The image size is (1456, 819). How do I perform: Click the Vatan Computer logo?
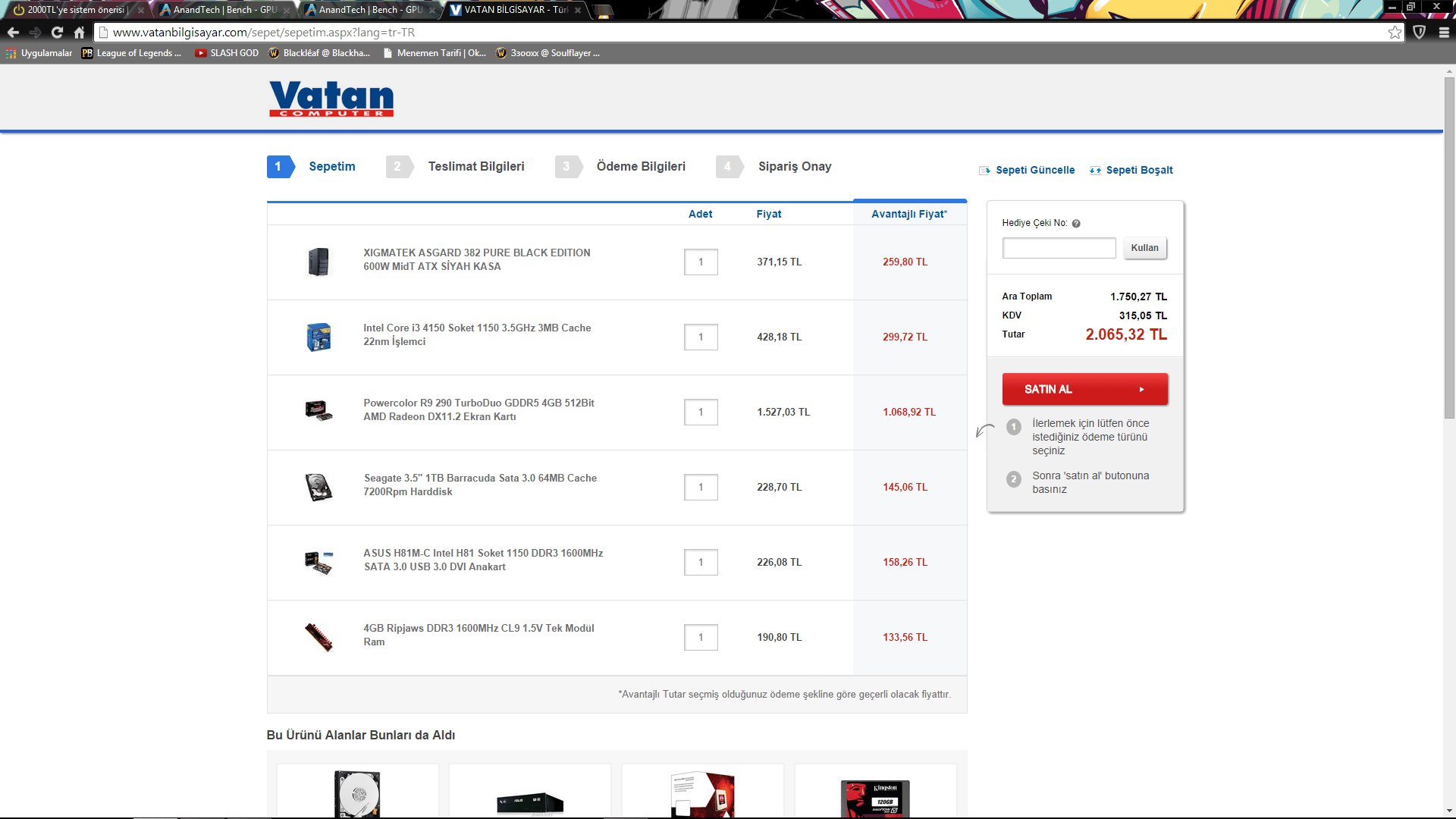coord(331,99)
